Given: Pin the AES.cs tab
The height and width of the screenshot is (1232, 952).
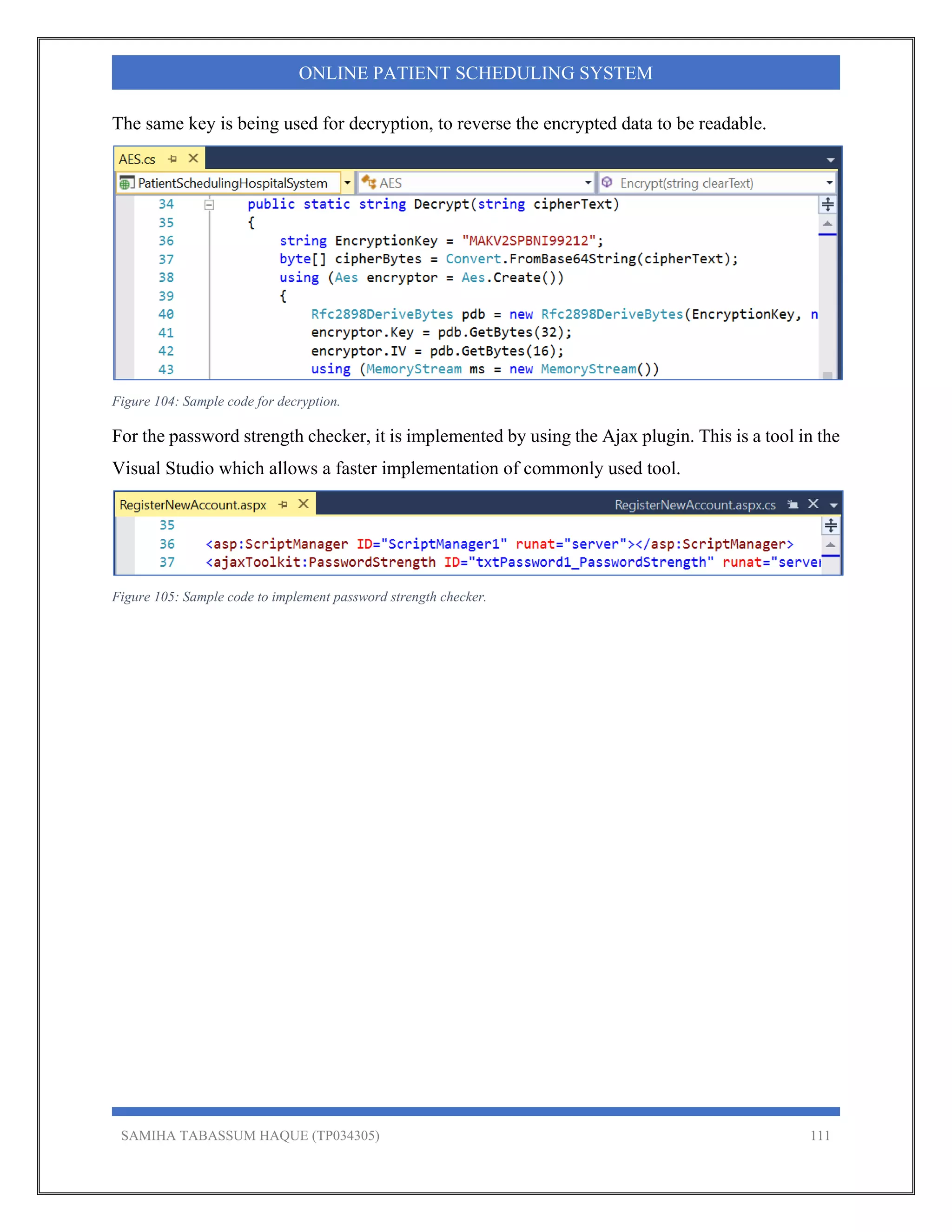Looking at the screenshot, I should click(172, 159).
